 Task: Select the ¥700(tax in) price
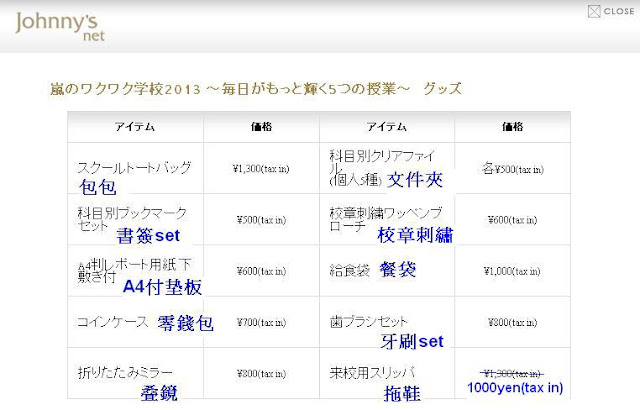[x=261, y=323]
